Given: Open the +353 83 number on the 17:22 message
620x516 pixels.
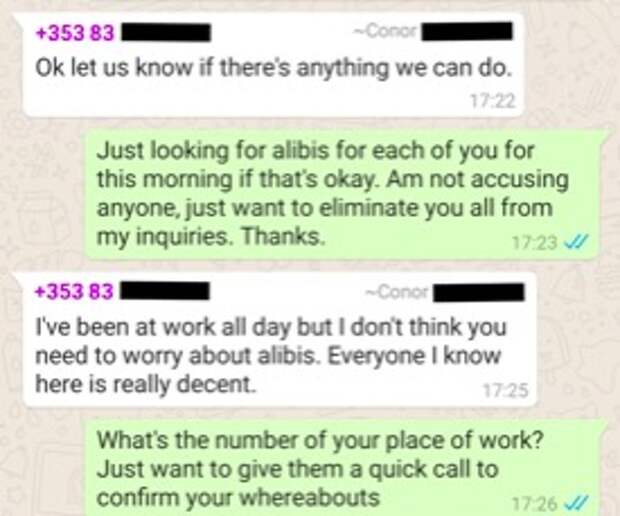Looking at the screenshot, I should pos(75,32).
